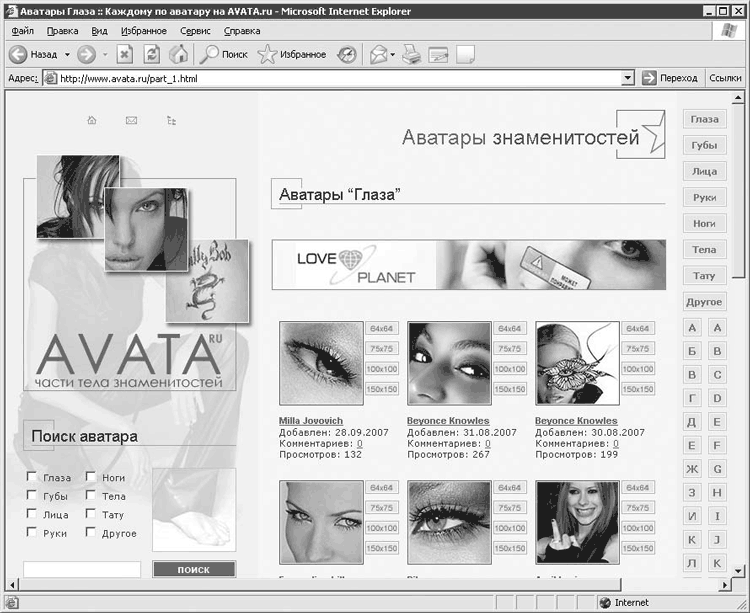Click the Stop page loading icon
The height and width of the screenshot is (613, 750).
[x=124, y=55]
